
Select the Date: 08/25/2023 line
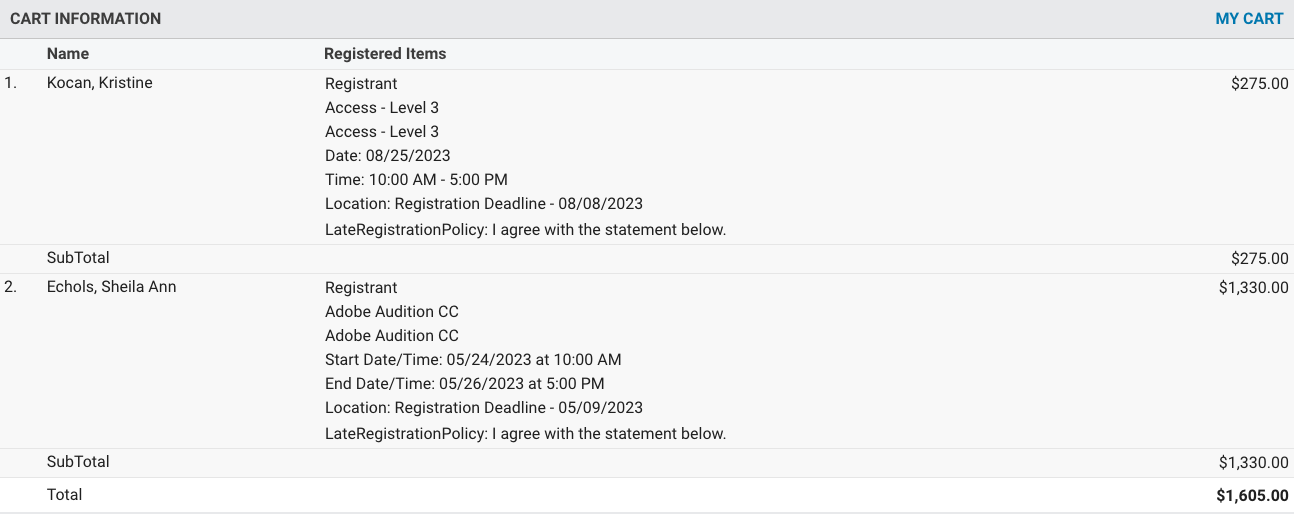click(x=388, y=156)
